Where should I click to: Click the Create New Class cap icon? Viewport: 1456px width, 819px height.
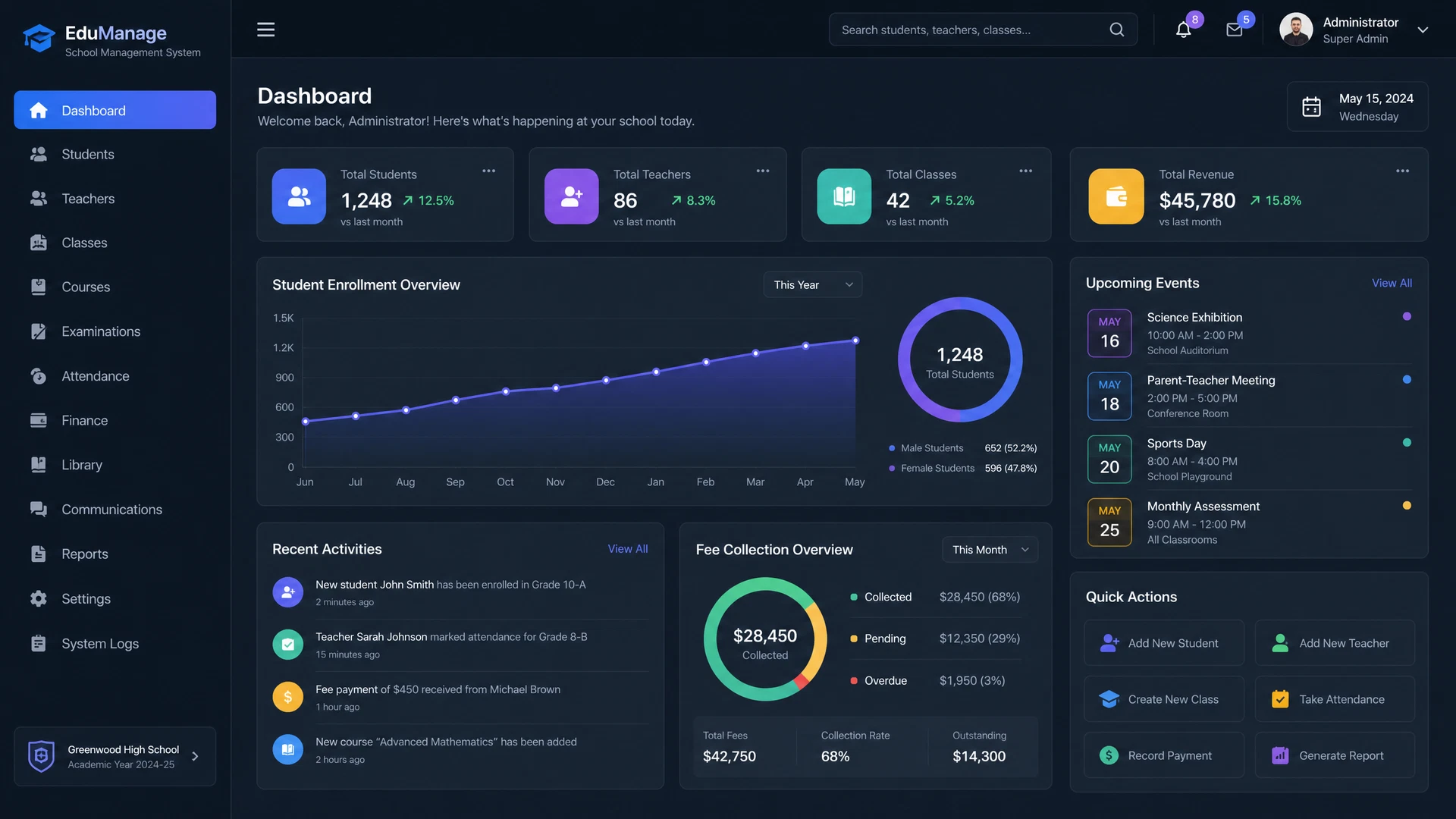pyautogui.click(x=1109, y=699)
